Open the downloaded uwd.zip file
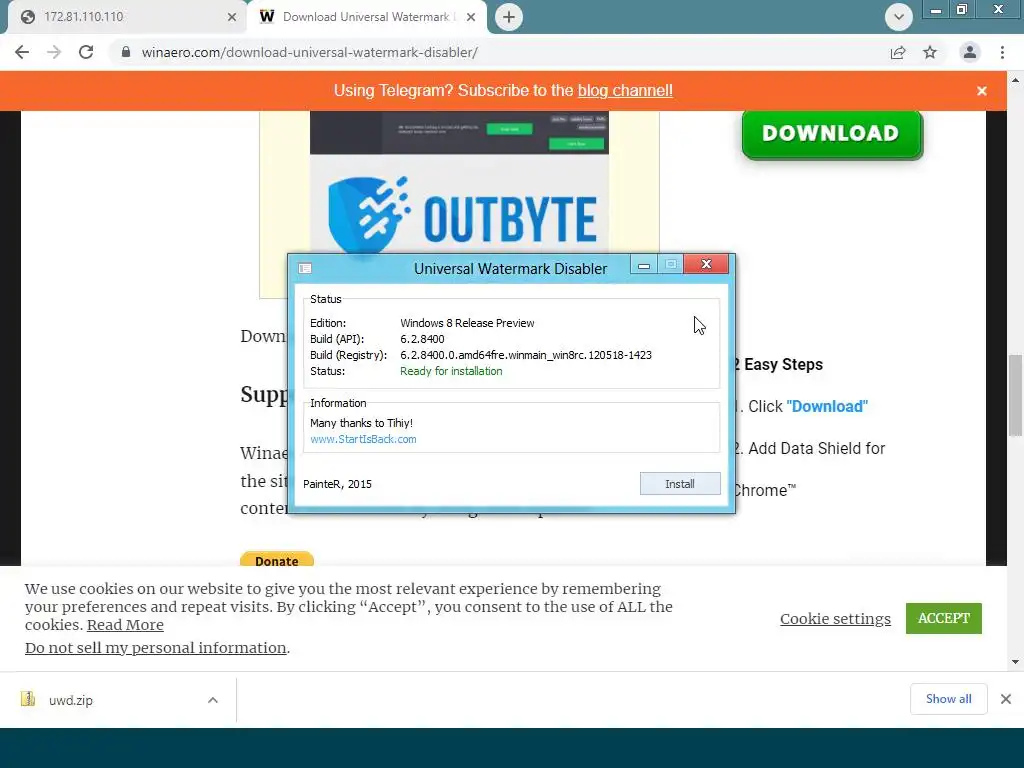1024x768 pixels. [x=71, y=700]
